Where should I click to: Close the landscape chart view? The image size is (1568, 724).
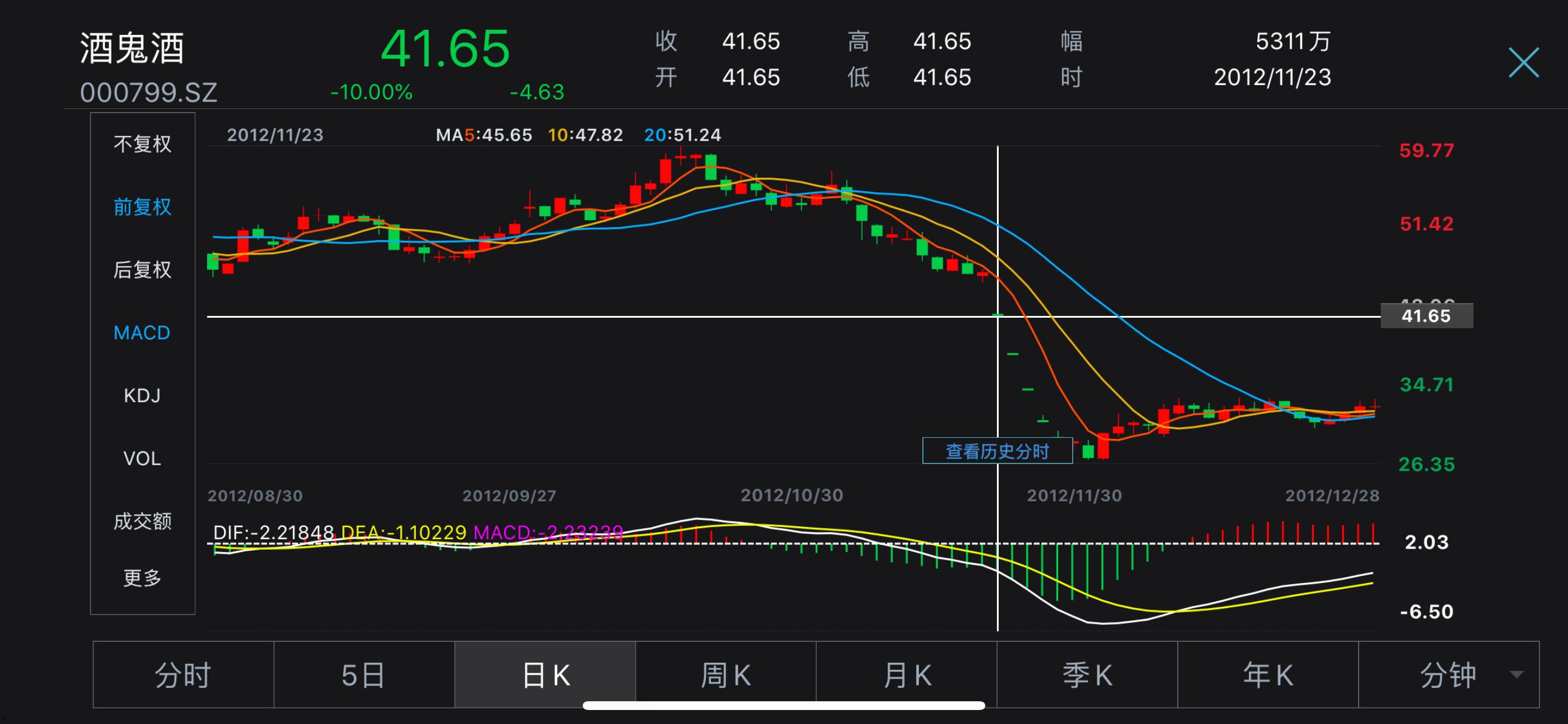tap(1524, 63)
